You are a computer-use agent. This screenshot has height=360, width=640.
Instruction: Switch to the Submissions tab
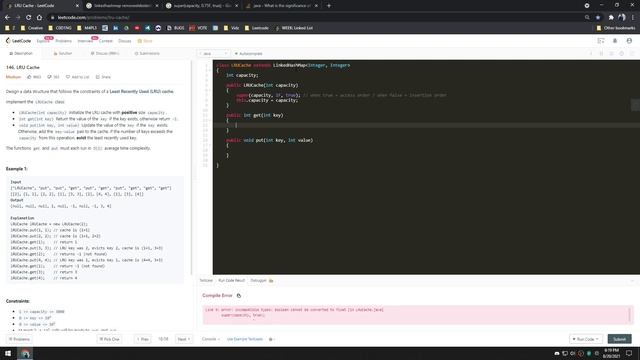click(147, 53)
